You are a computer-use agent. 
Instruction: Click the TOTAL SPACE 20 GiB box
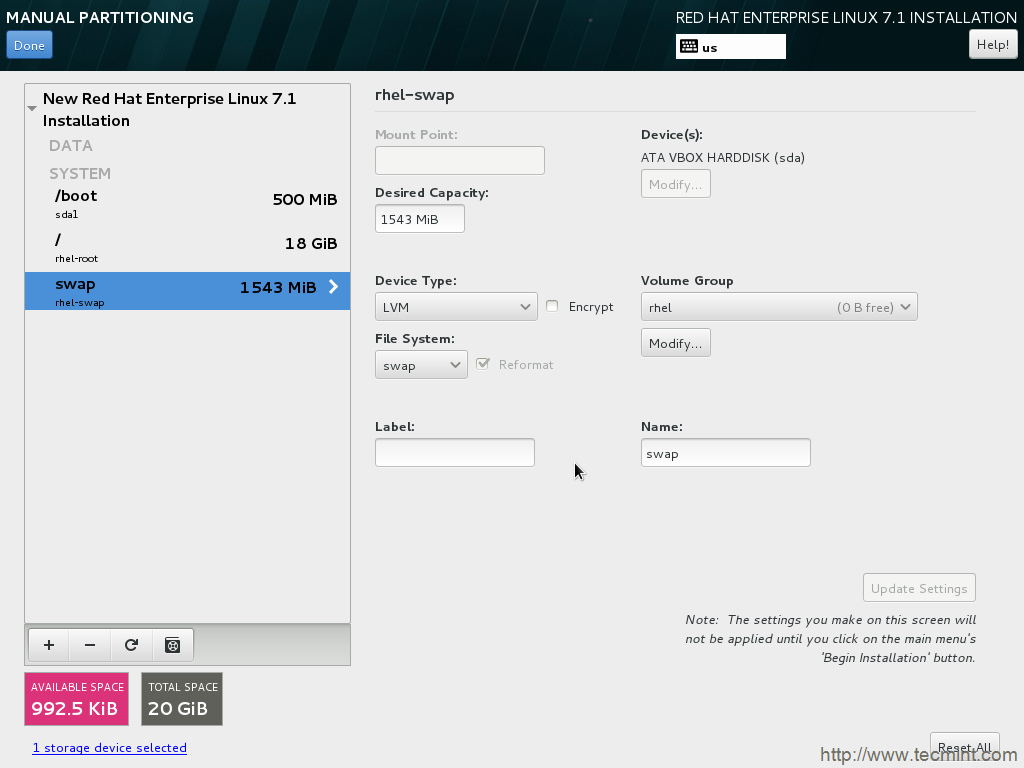182,699
